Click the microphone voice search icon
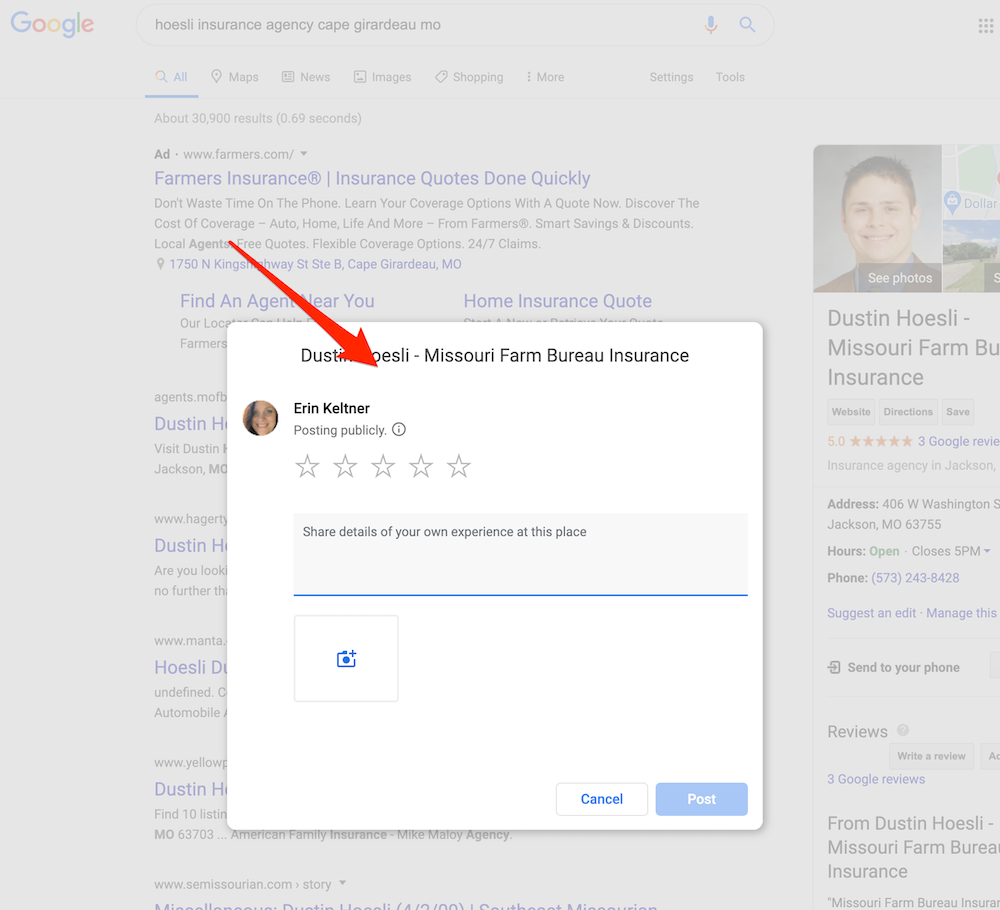 click(x=710, y=25)
